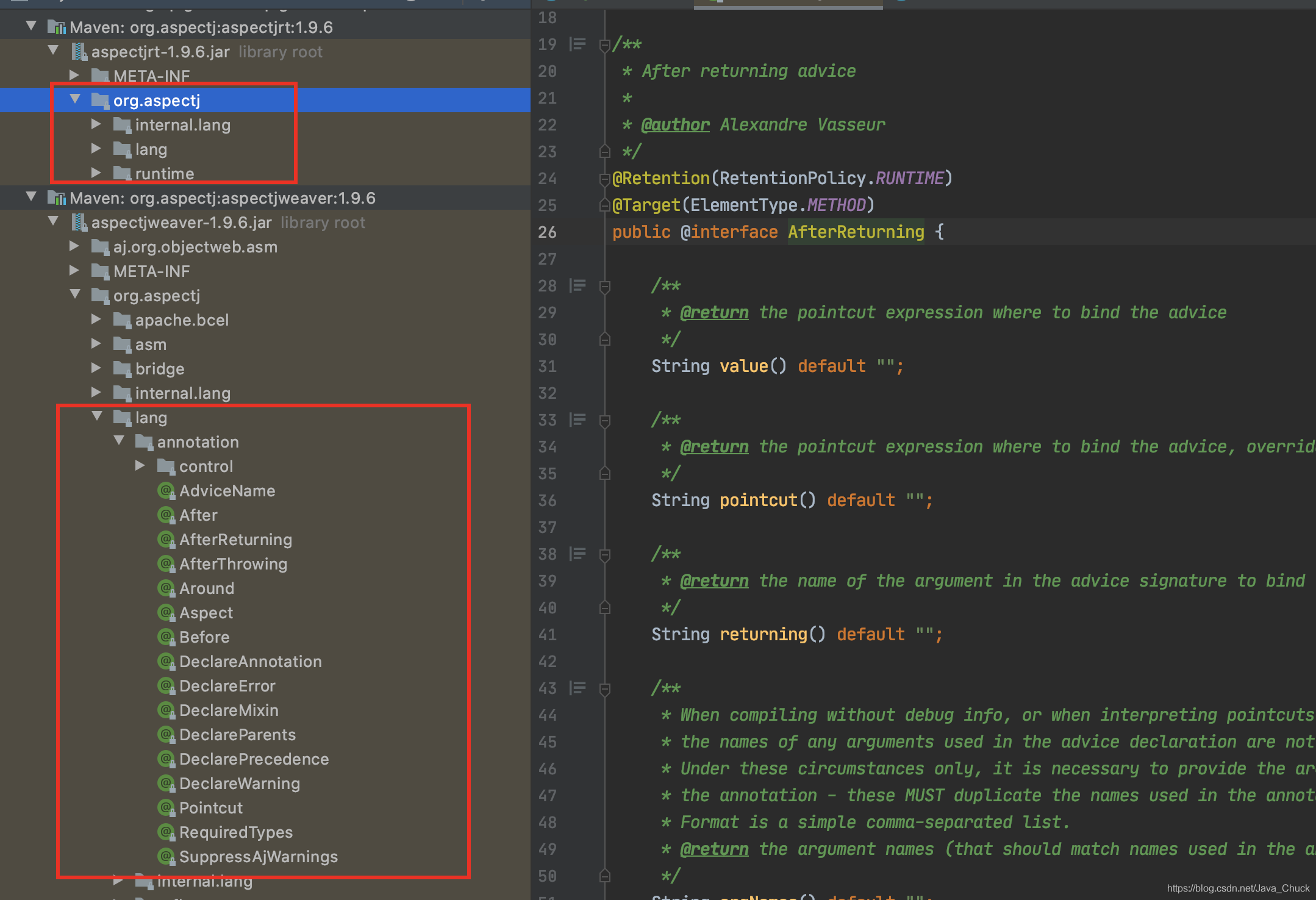Image resolution: width=1316 pixels, height=900 pixels.
Task: Click the aspectjrt-1.9.6.jar archive icon
Action: 79,52
